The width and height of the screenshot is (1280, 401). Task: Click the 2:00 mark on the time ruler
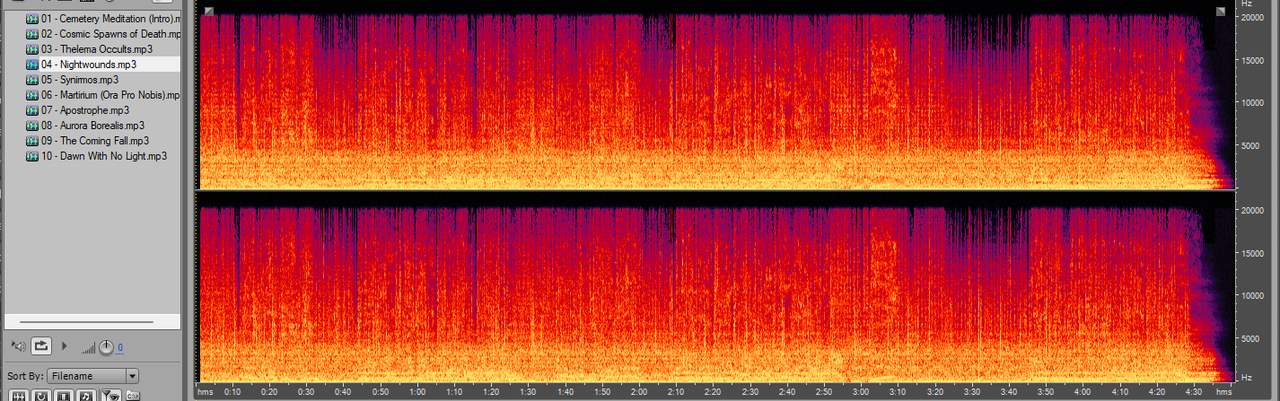[640, 392]
